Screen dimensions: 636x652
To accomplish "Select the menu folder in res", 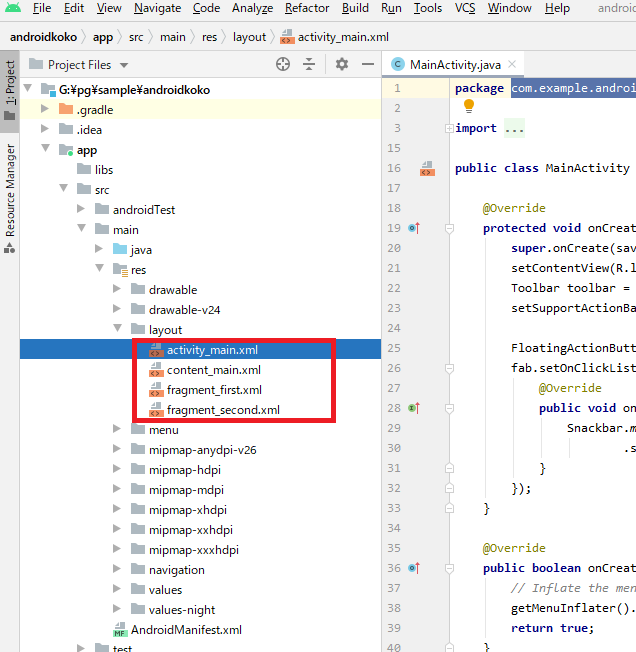I will click(x=164, y=430).
